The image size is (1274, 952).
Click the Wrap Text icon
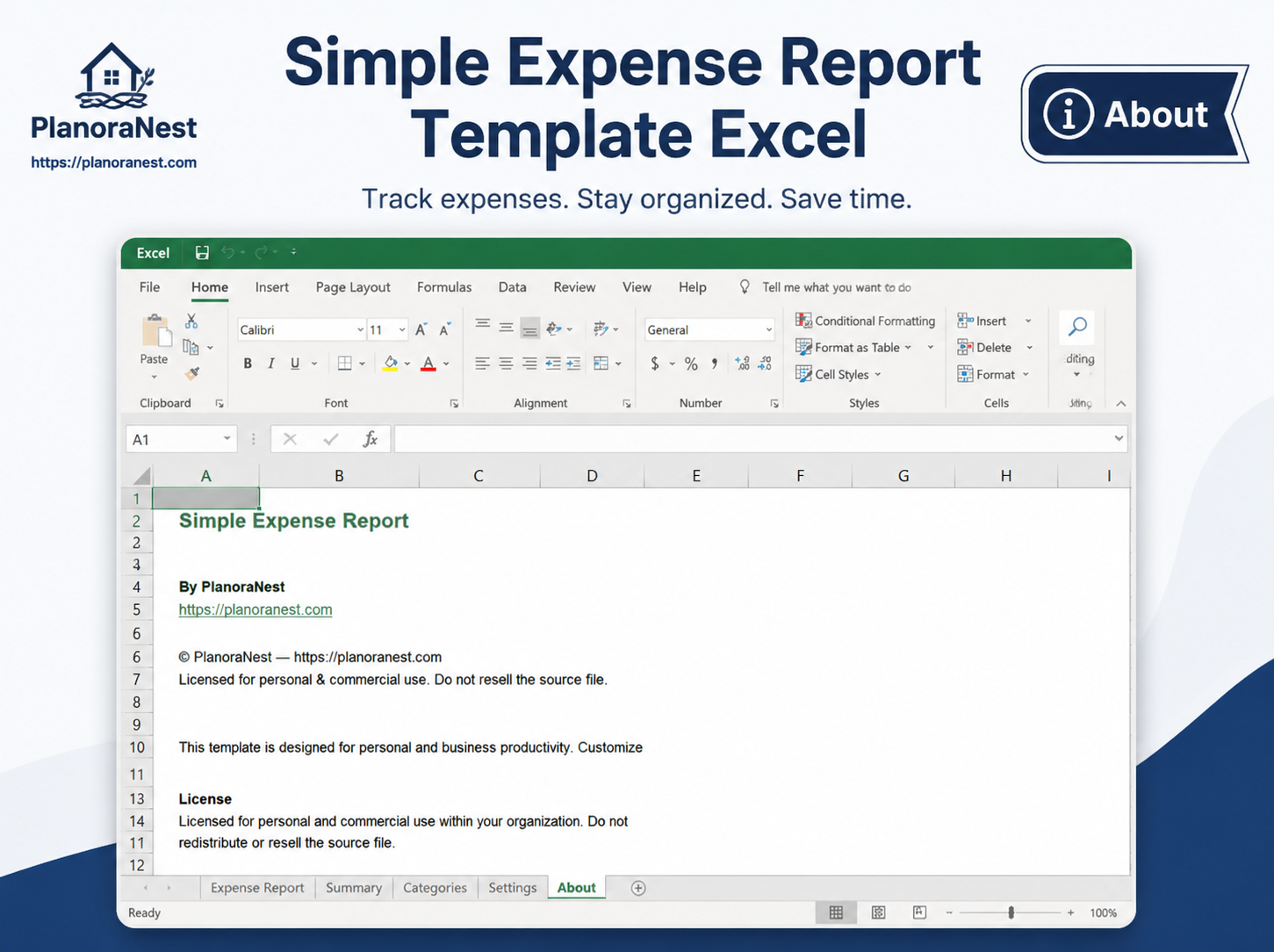[x=601, y=328]
